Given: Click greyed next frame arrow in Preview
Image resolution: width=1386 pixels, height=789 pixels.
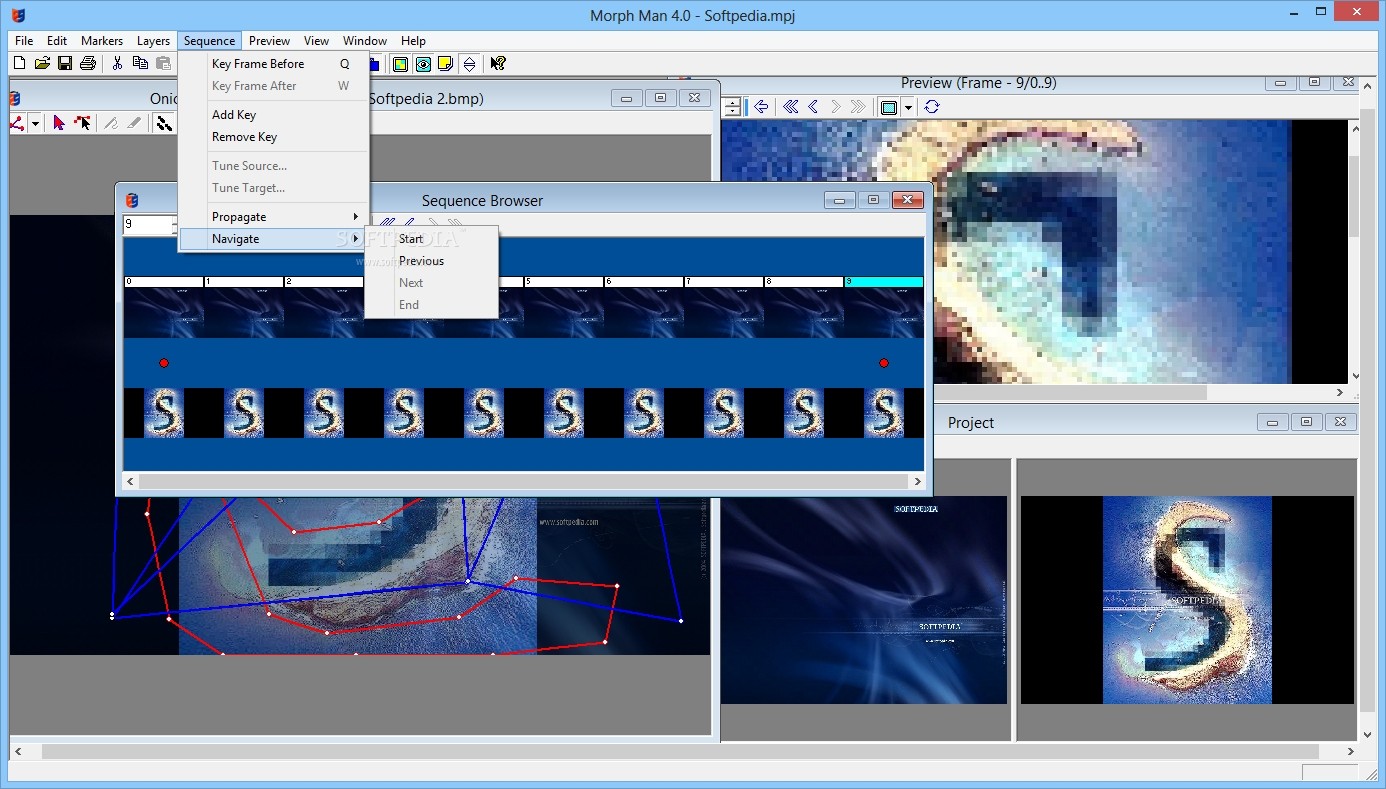Looking at the screenshot, I should tap(836, 107).
